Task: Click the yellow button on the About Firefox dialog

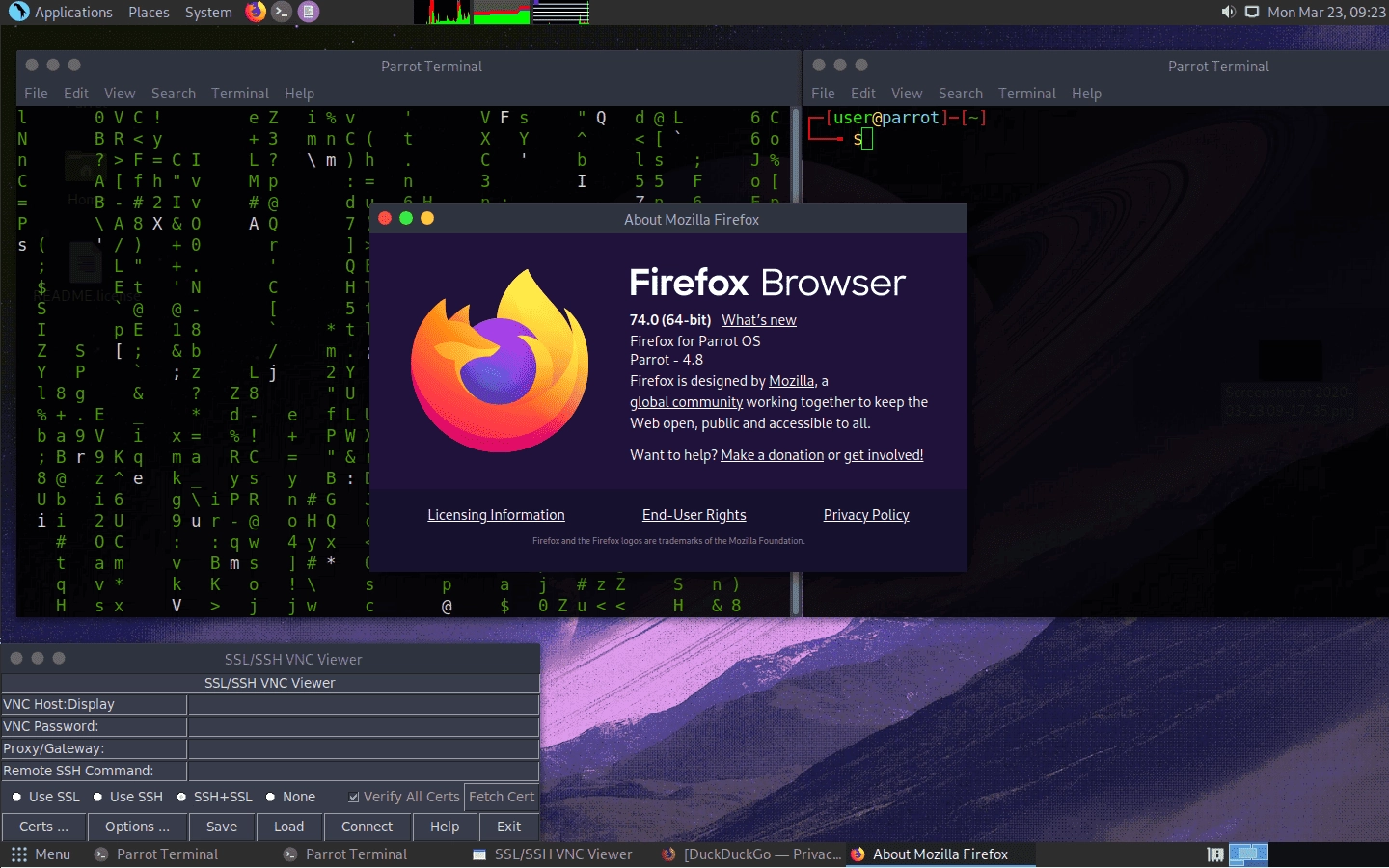Action: 427,218
